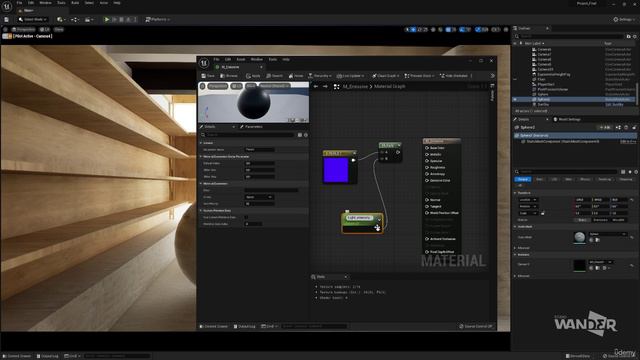This screenshot has height=360, width=640.
Task: Click the Emissive Color input pin
Action: click(x=427, y=180)
